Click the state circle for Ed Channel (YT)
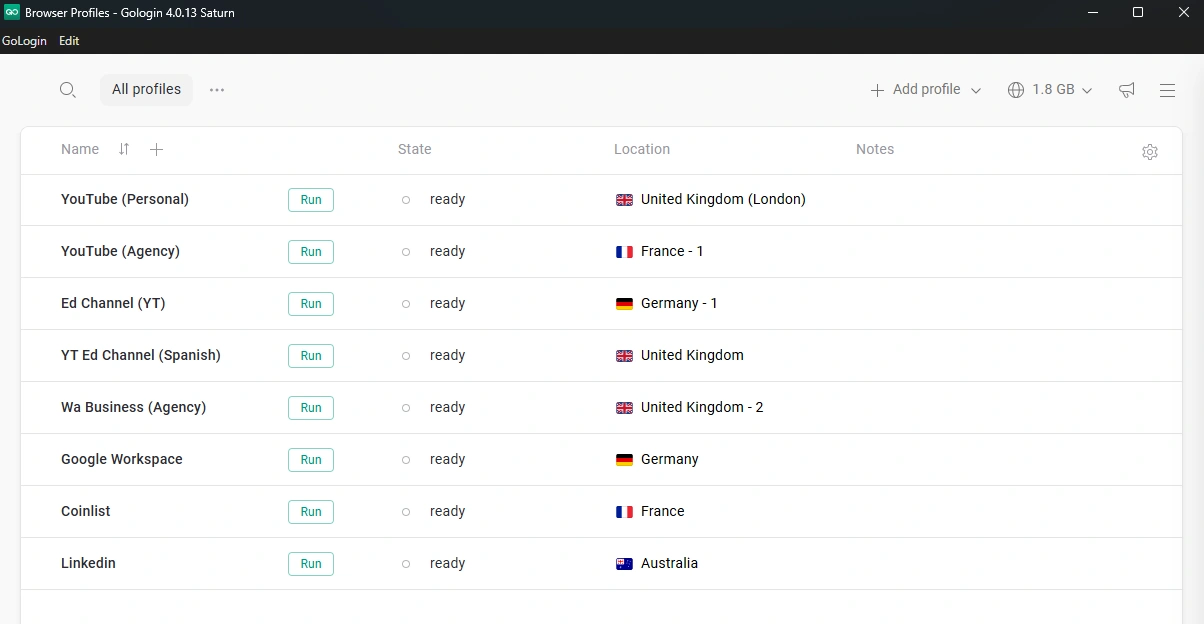 406,304
